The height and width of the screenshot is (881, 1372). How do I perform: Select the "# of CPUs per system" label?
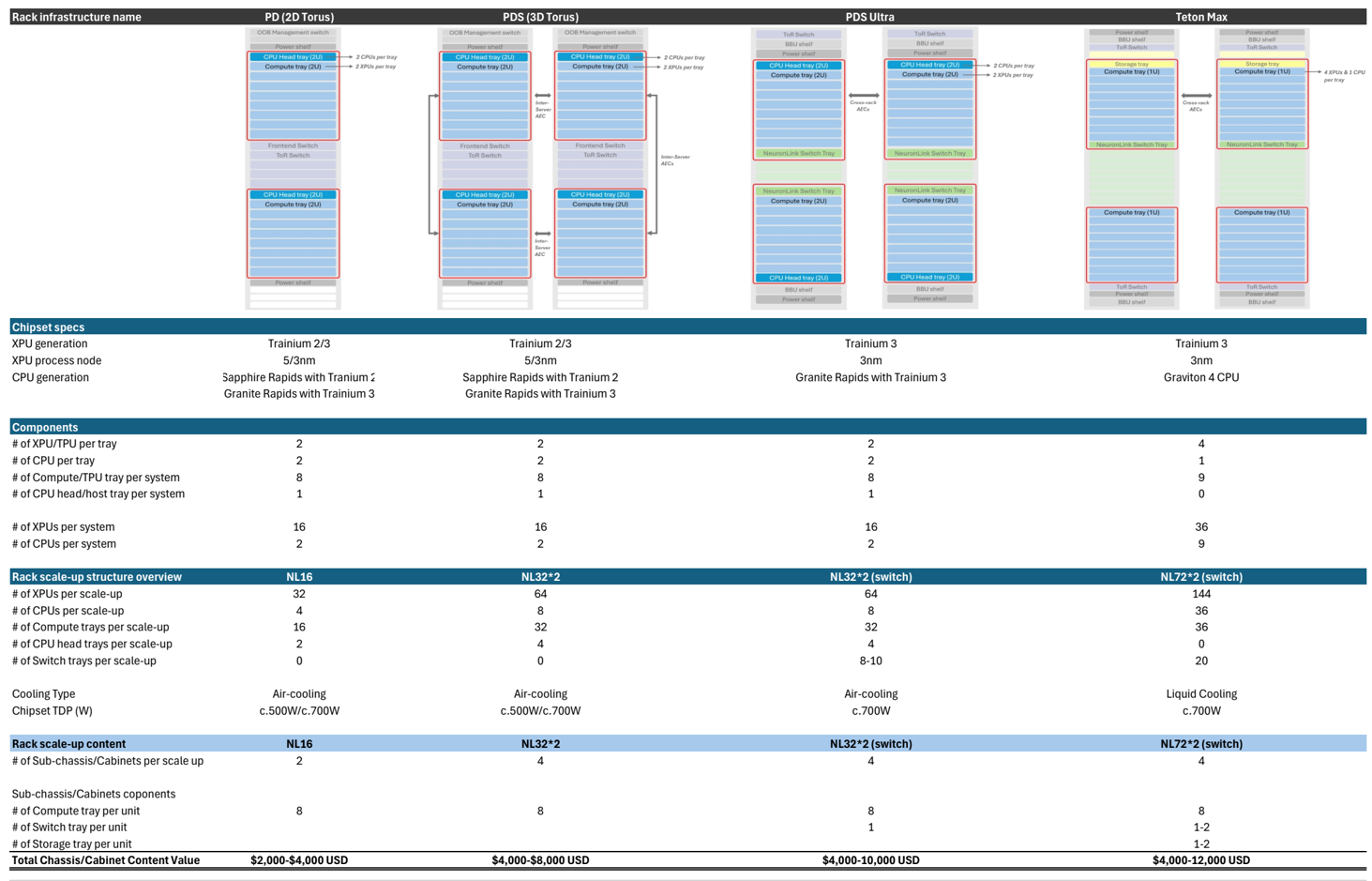click(64, 544)
